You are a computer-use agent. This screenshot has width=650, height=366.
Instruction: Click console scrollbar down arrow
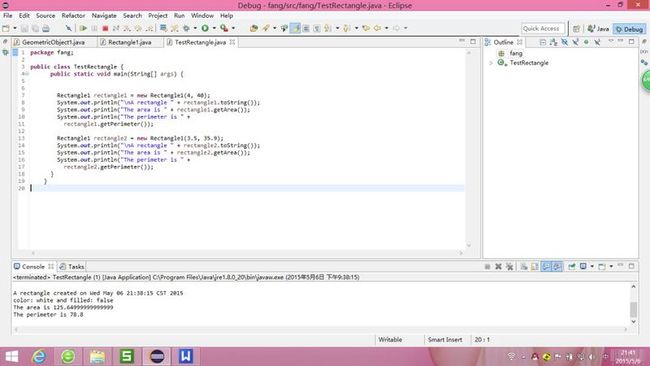click(x=633, y=322)
